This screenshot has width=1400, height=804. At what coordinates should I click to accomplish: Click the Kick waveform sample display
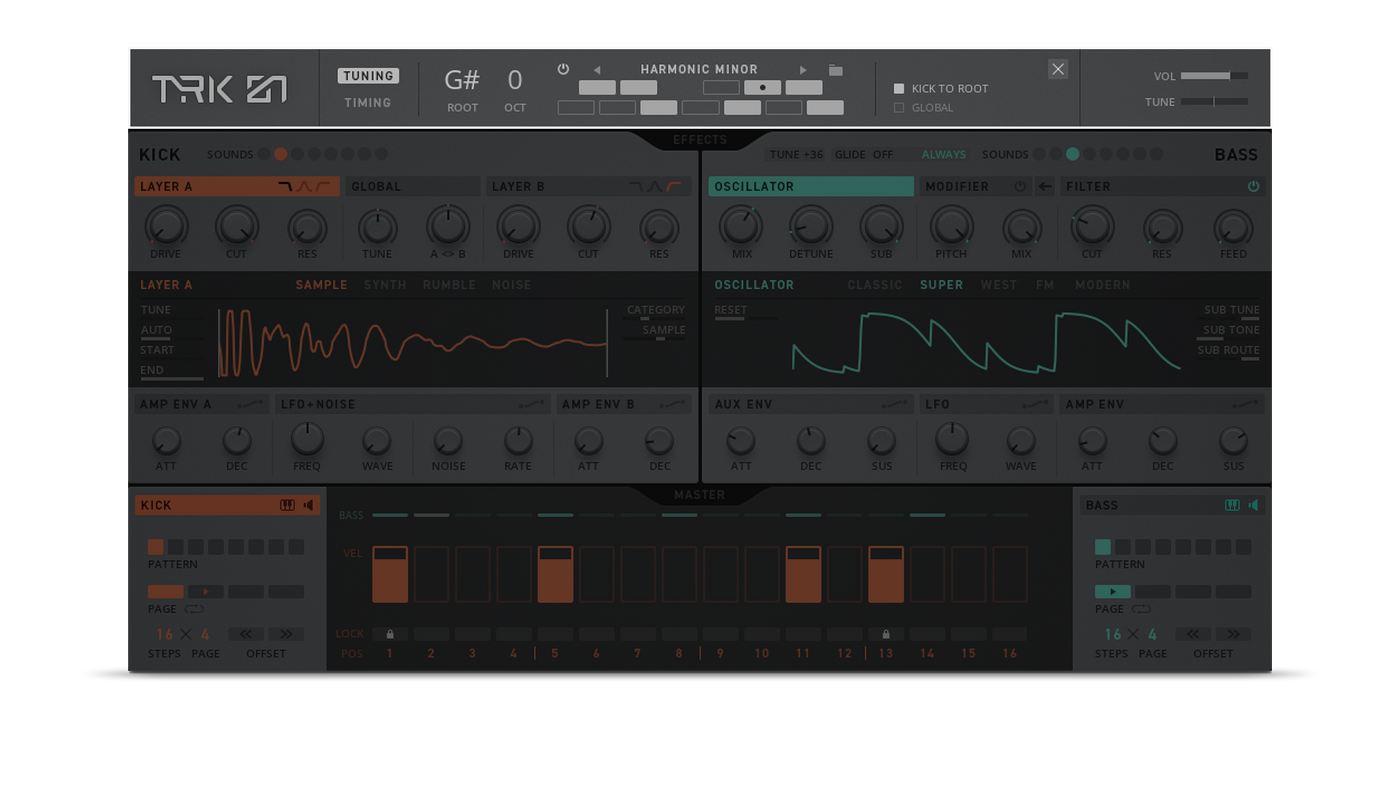point(412,343)
